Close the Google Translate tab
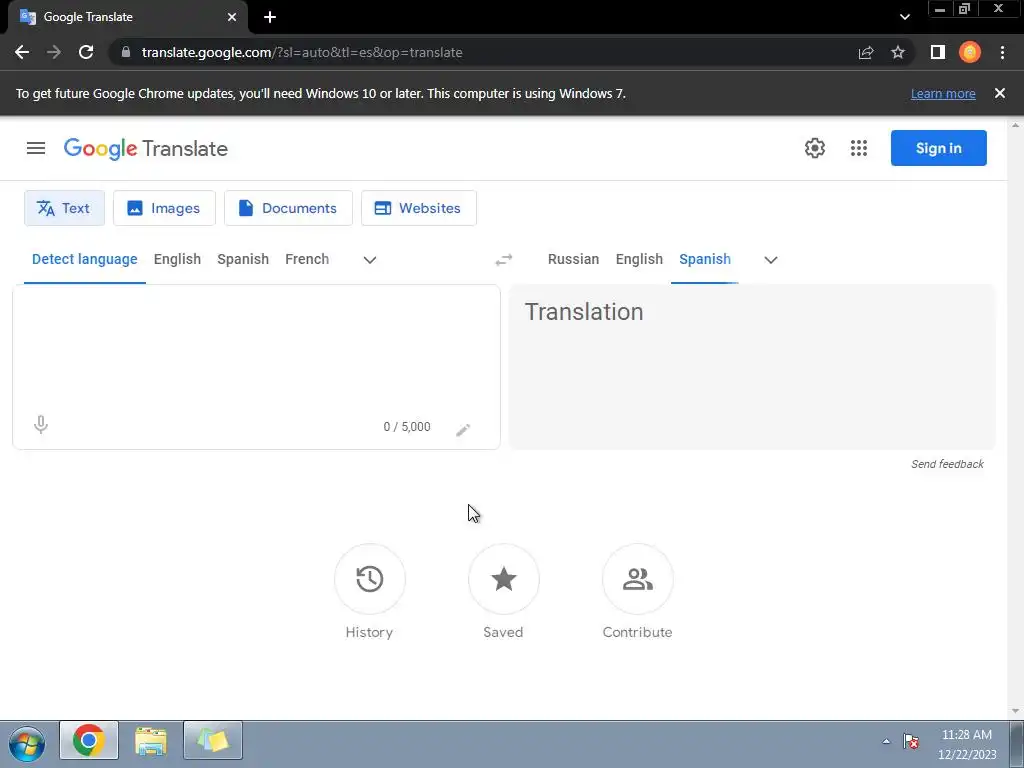Screen dimensions: 1024x768 click(x=232, y=17)
